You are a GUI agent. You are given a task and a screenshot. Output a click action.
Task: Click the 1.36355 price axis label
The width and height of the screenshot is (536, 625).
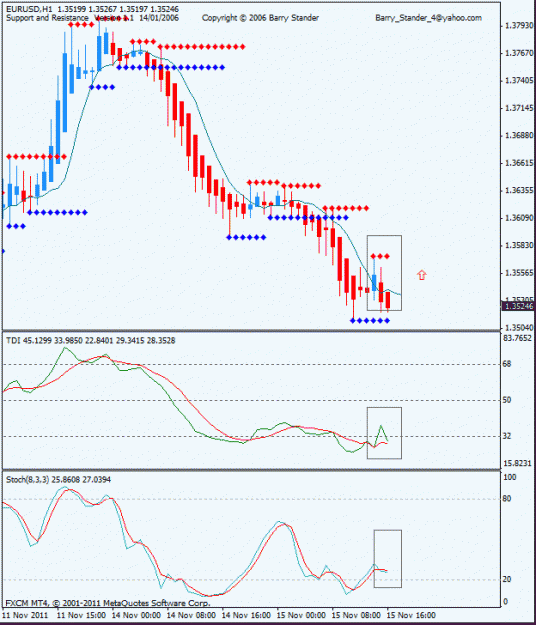[x=519, y=190]
